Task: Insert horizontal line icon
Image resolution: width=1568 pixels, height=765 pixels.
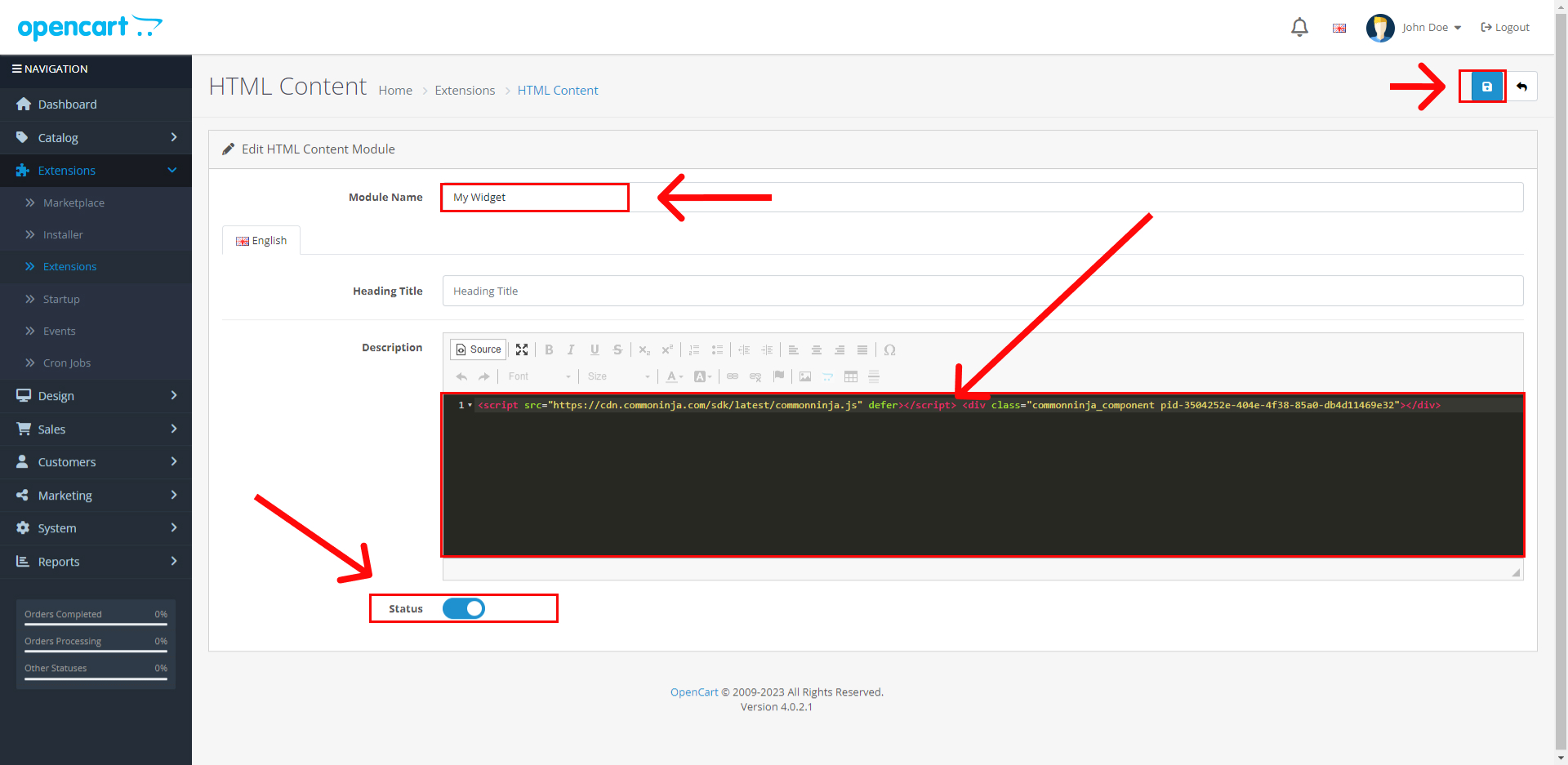Action: click(x=874, y=376)
